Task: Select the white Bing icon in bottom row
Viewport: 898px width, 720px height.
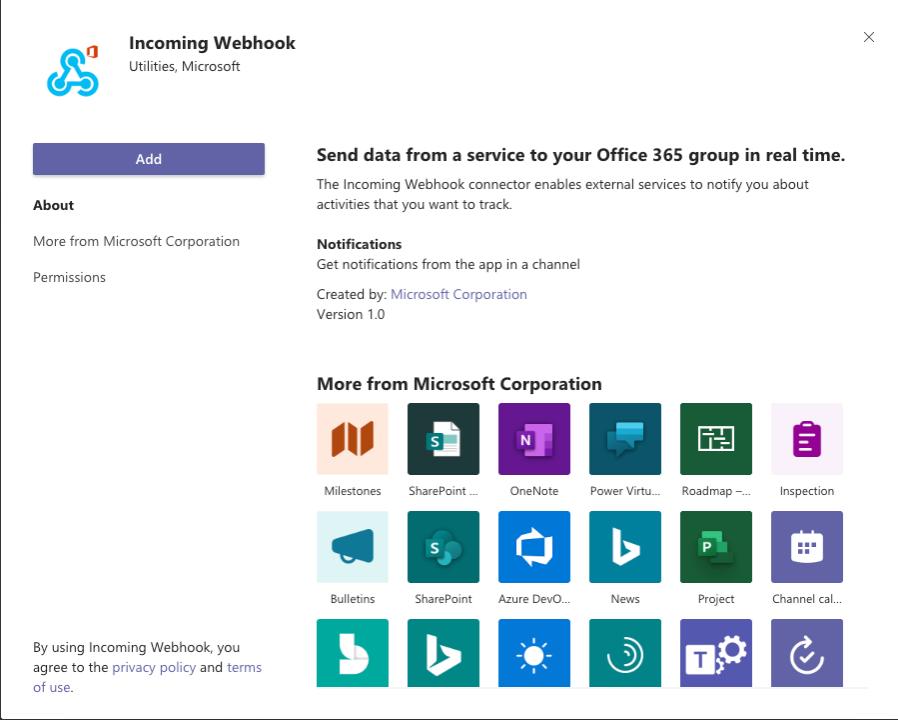Action: (x=443, y=653)
